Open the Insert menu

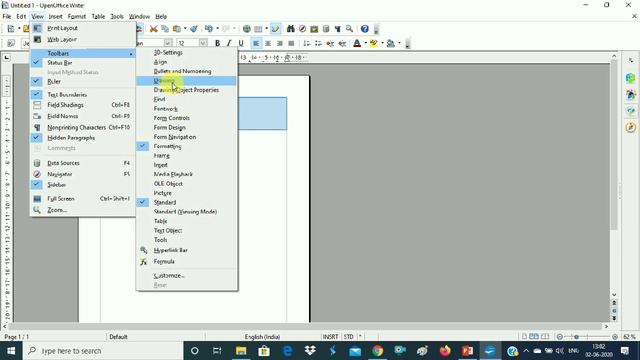click(56, 16)
